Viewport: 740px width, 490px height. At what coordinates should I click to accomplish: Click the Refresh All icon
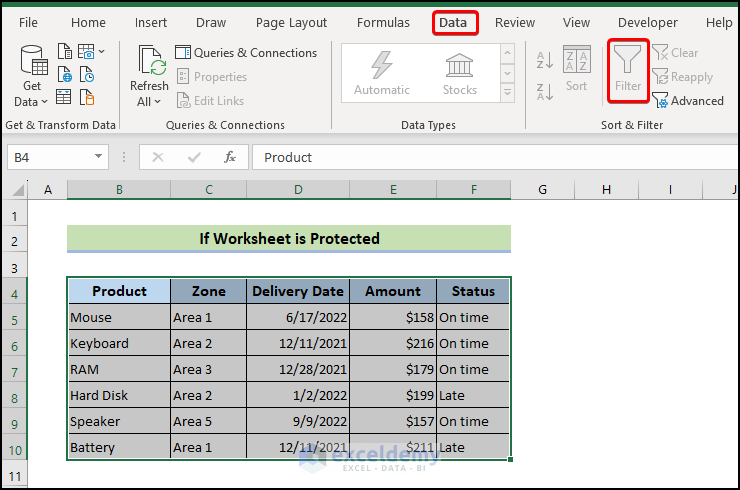tap(152, 60)
